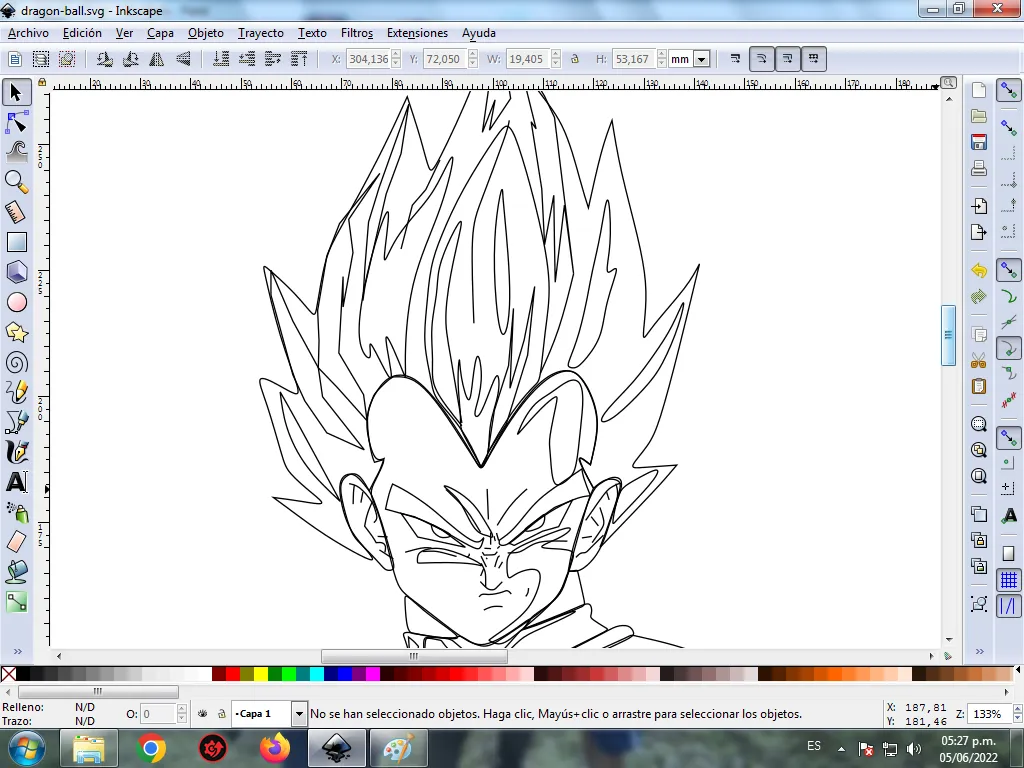Toggle current layer lock in status bar
Viewport: 1024px width, 768px height.
pyautogui.click(x=221, y=714)
